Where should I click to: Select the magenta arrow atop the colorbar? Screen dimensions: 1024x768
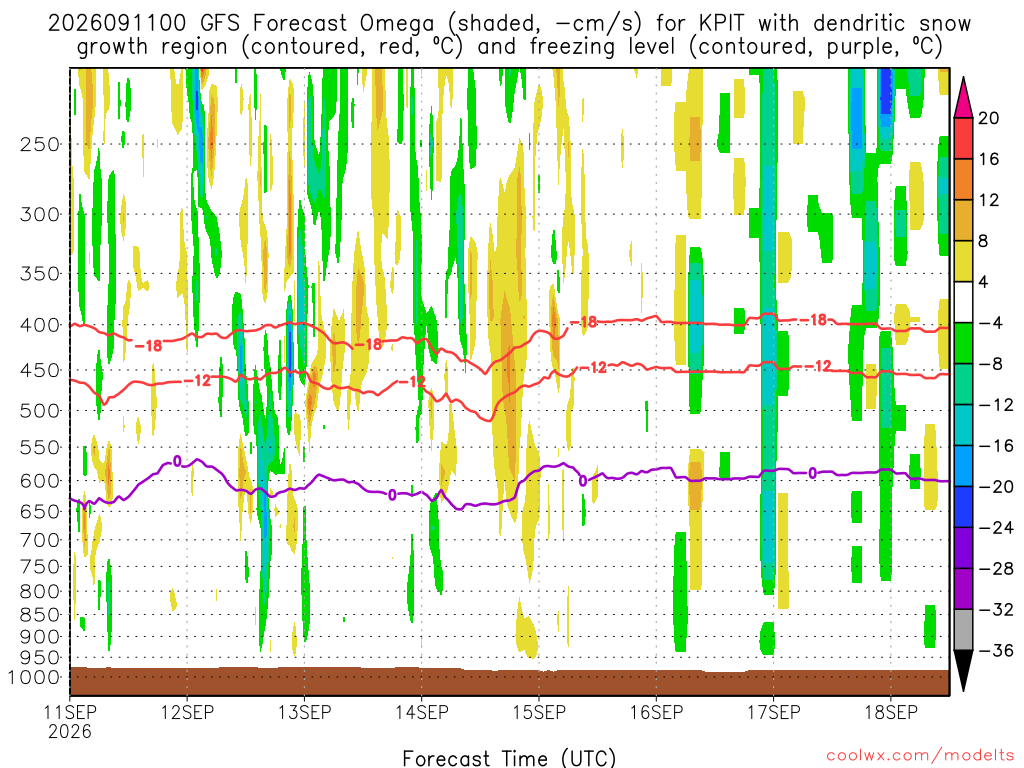click(963, 97)
